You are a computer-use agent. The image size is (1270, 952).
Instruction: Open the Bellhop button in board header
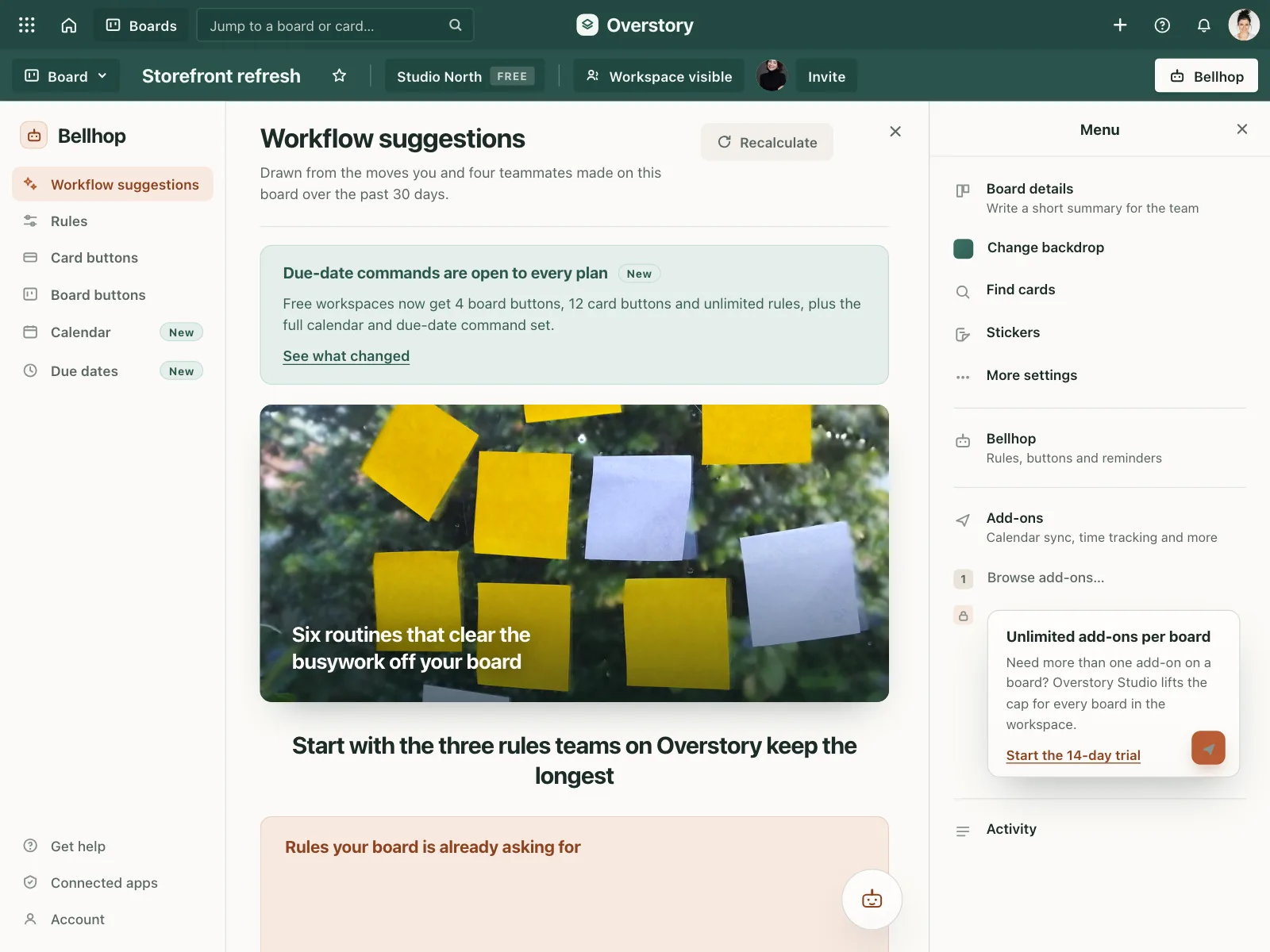(1206, 76)
